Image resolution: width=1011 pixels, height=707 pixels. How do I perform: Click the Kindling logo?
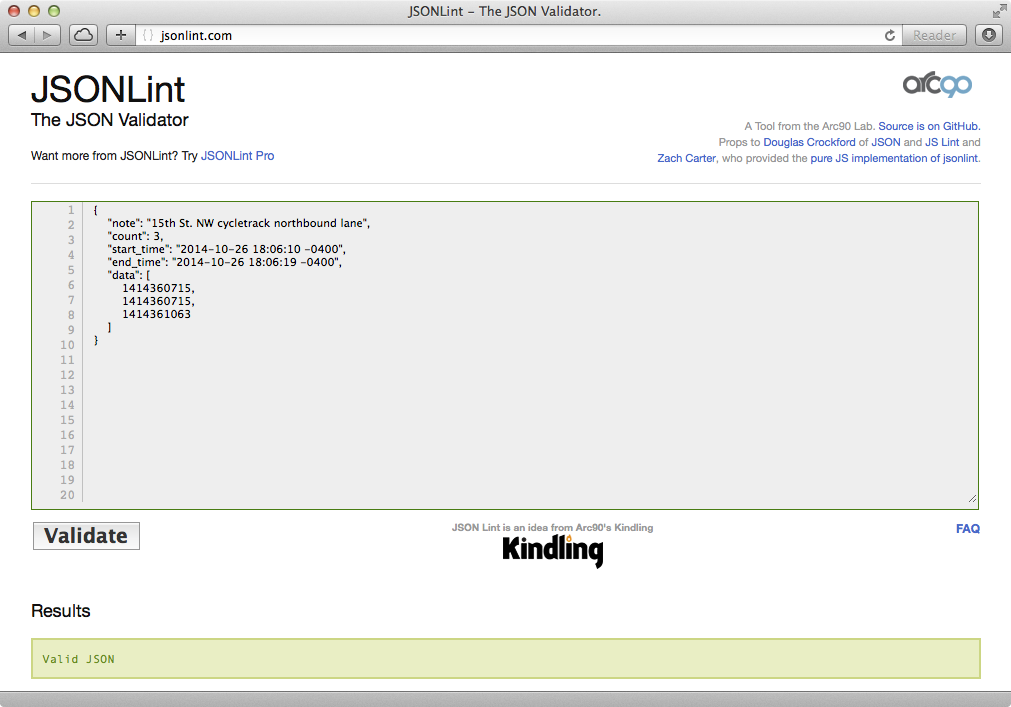point(552,550)
